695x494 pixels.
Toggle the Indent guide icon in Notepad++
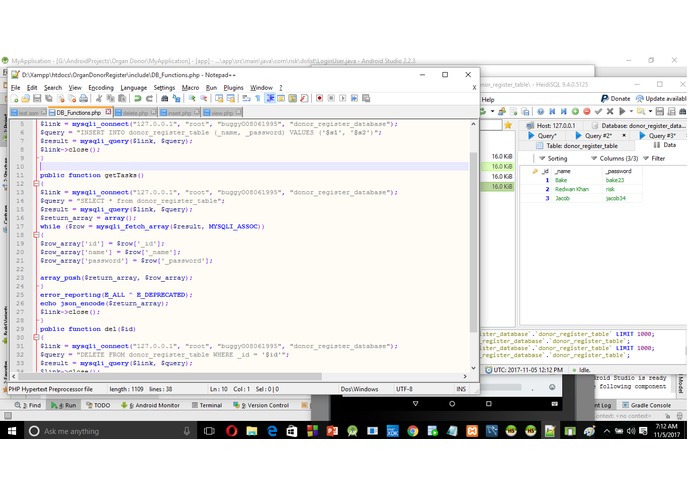tap(269, 98)
